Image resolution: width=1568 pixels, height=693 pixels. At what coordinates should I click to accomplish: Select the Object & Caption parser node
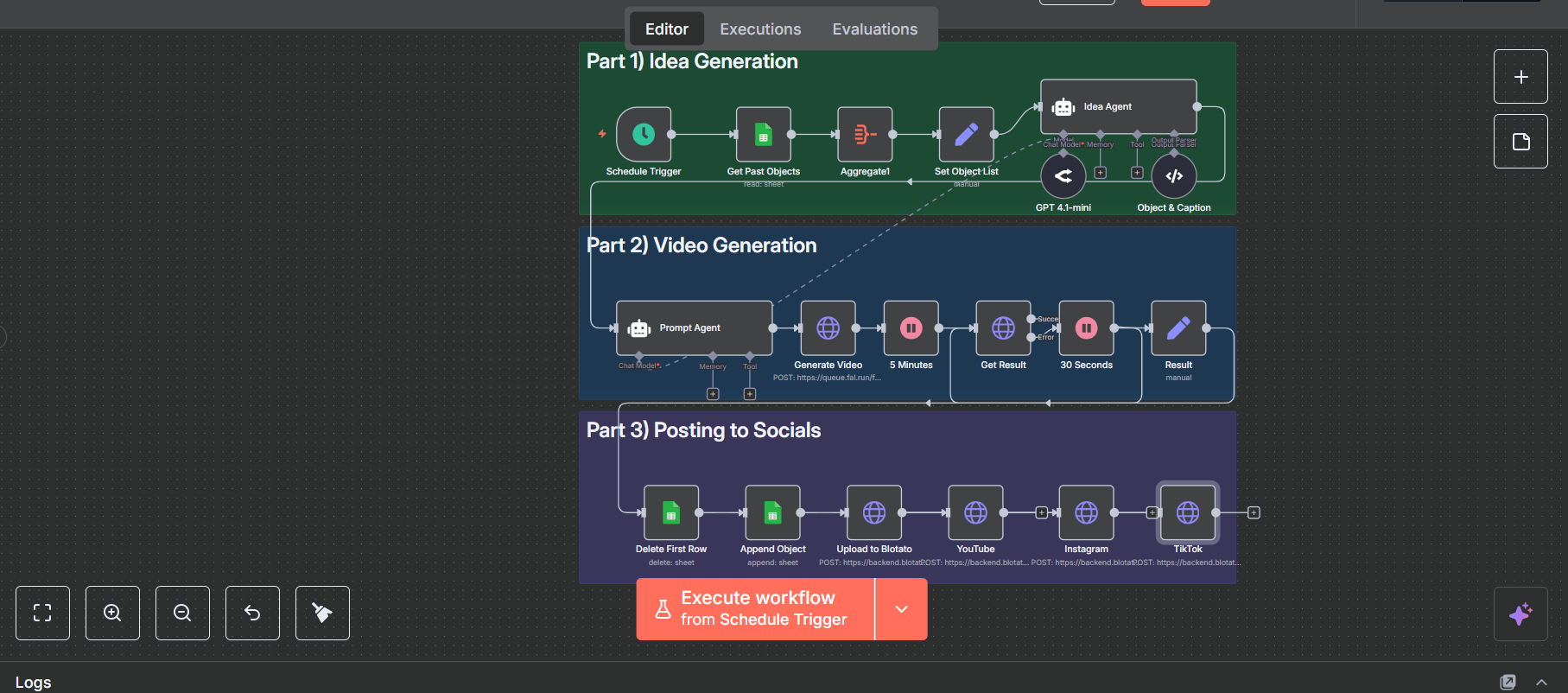[1174, 176]
